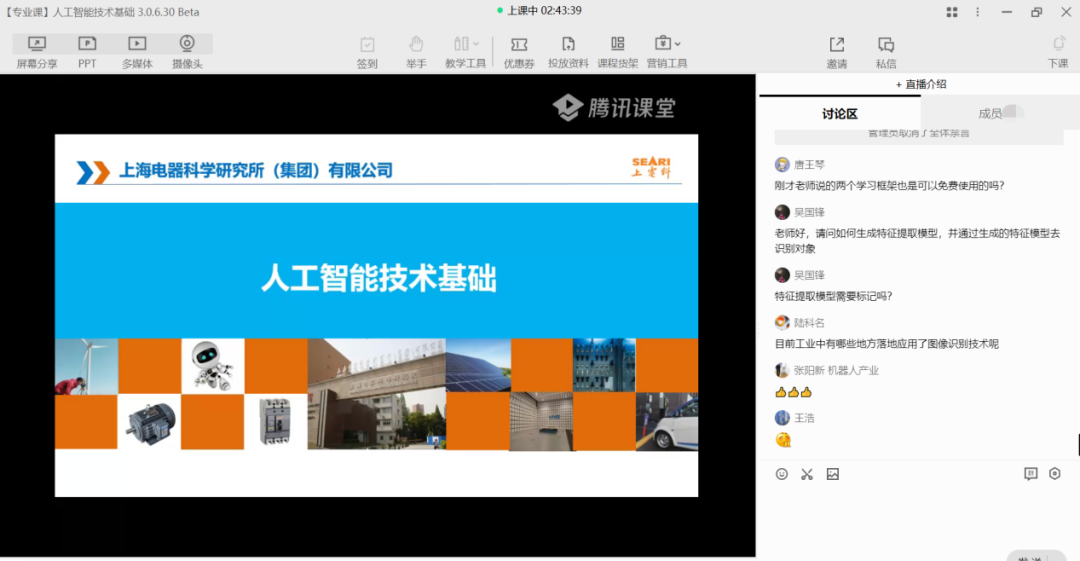Viewport: 1080px width, 561px height.
Task: Open the PPT sharing tool
Action: pos(87,51)
